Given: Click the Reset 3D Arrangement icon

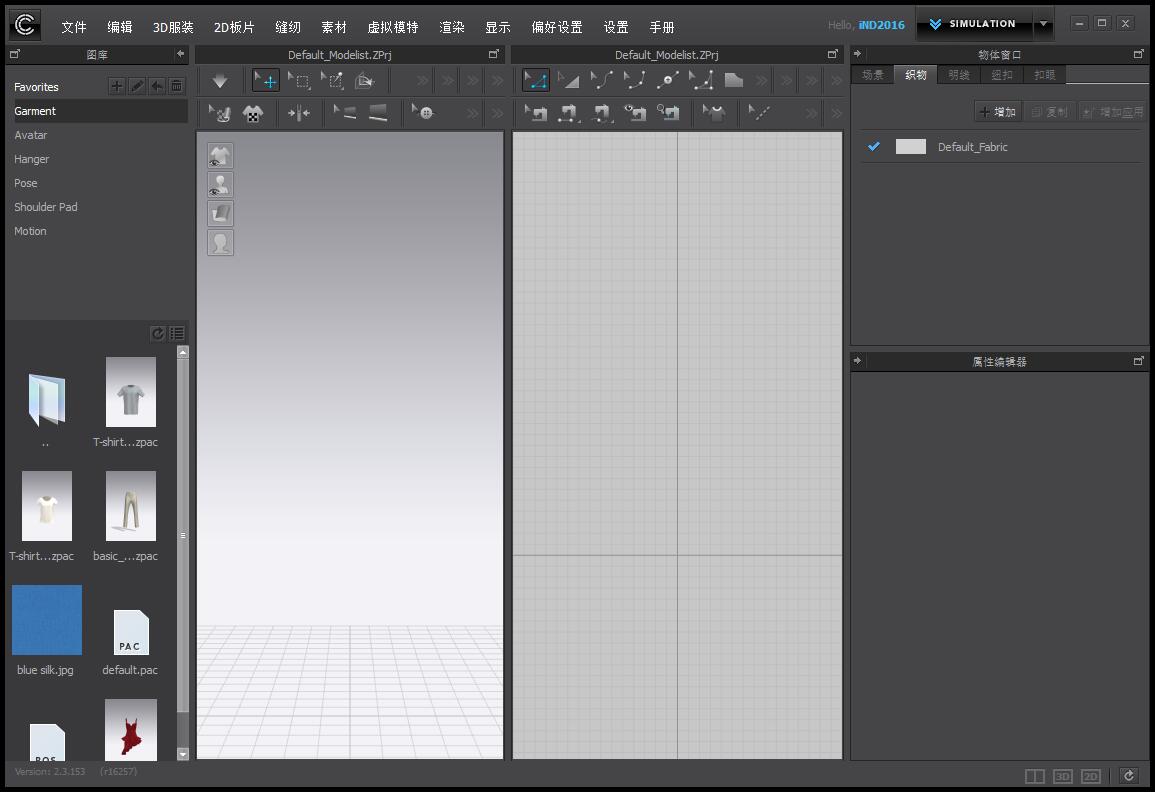Looking at the screenshot, I should point(299,113).
